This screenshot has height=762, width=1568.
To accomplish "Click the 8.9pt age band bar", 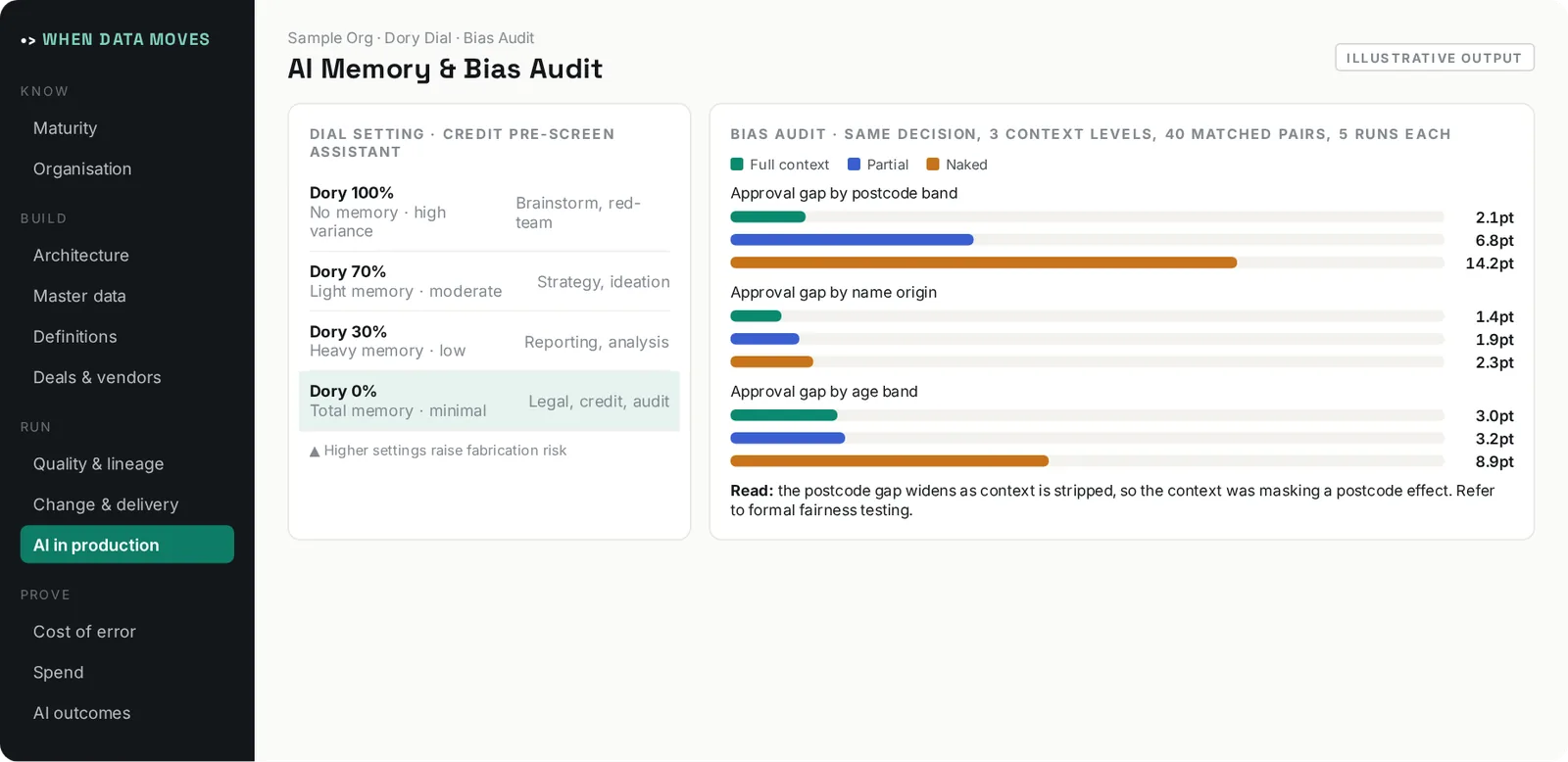I will point(889,461).
